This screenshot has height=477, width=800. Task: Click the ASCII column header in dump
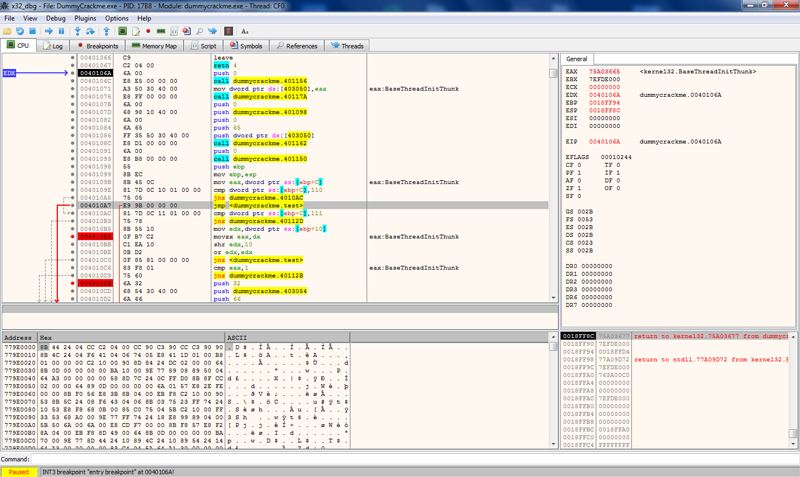(287, 338)
